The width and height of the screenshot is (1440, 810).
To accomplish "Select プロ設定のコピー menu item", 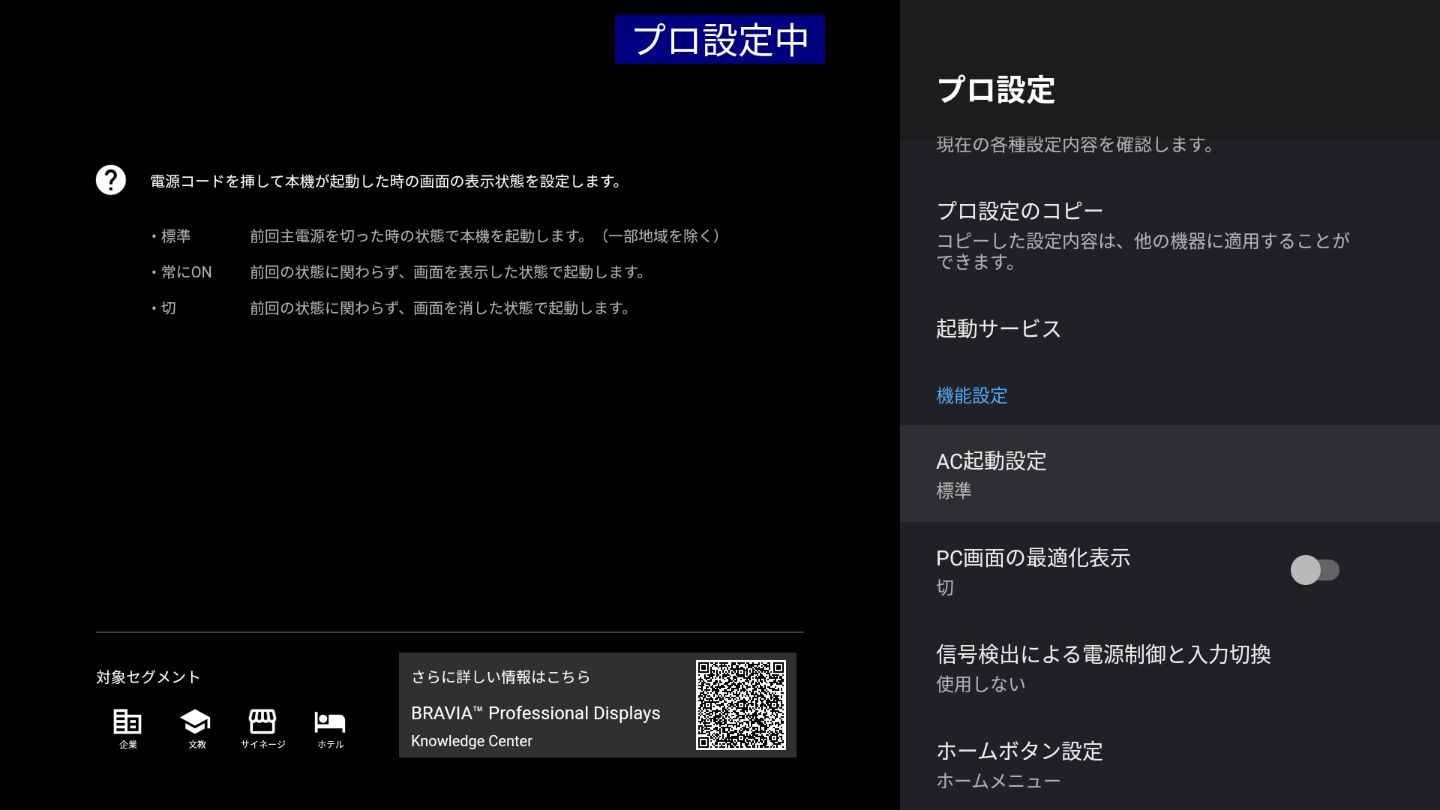I will pos(1168,235).
